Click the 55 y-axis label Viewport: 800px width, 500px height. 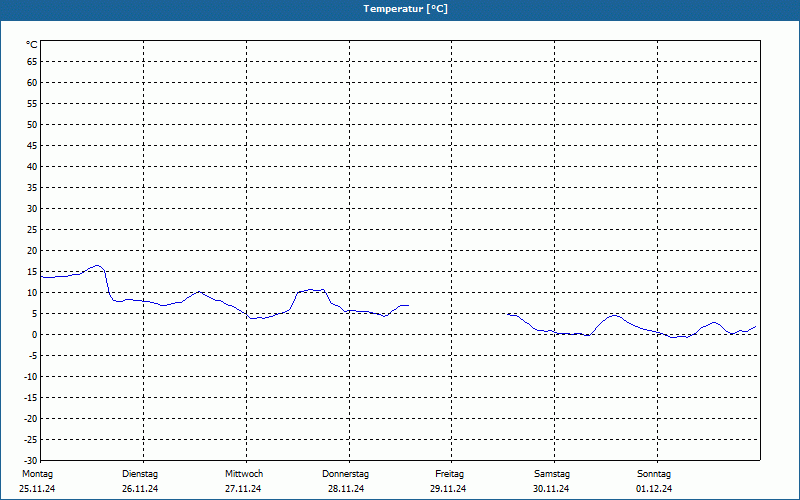(32, 104)
